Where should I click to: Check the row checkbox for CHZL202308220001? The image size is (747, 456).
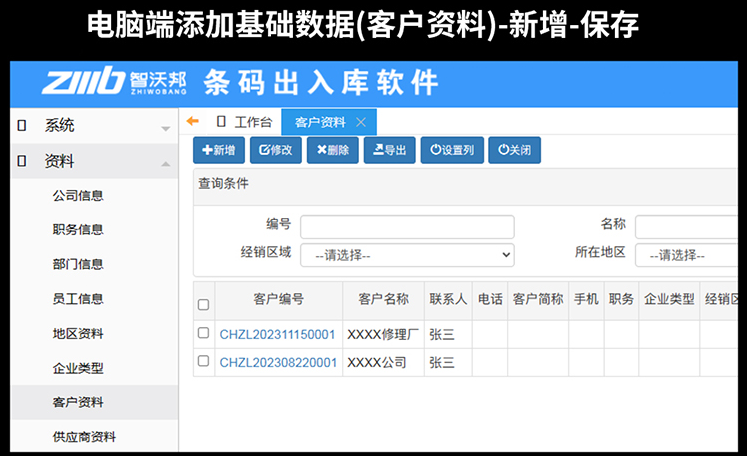point(203,361)
